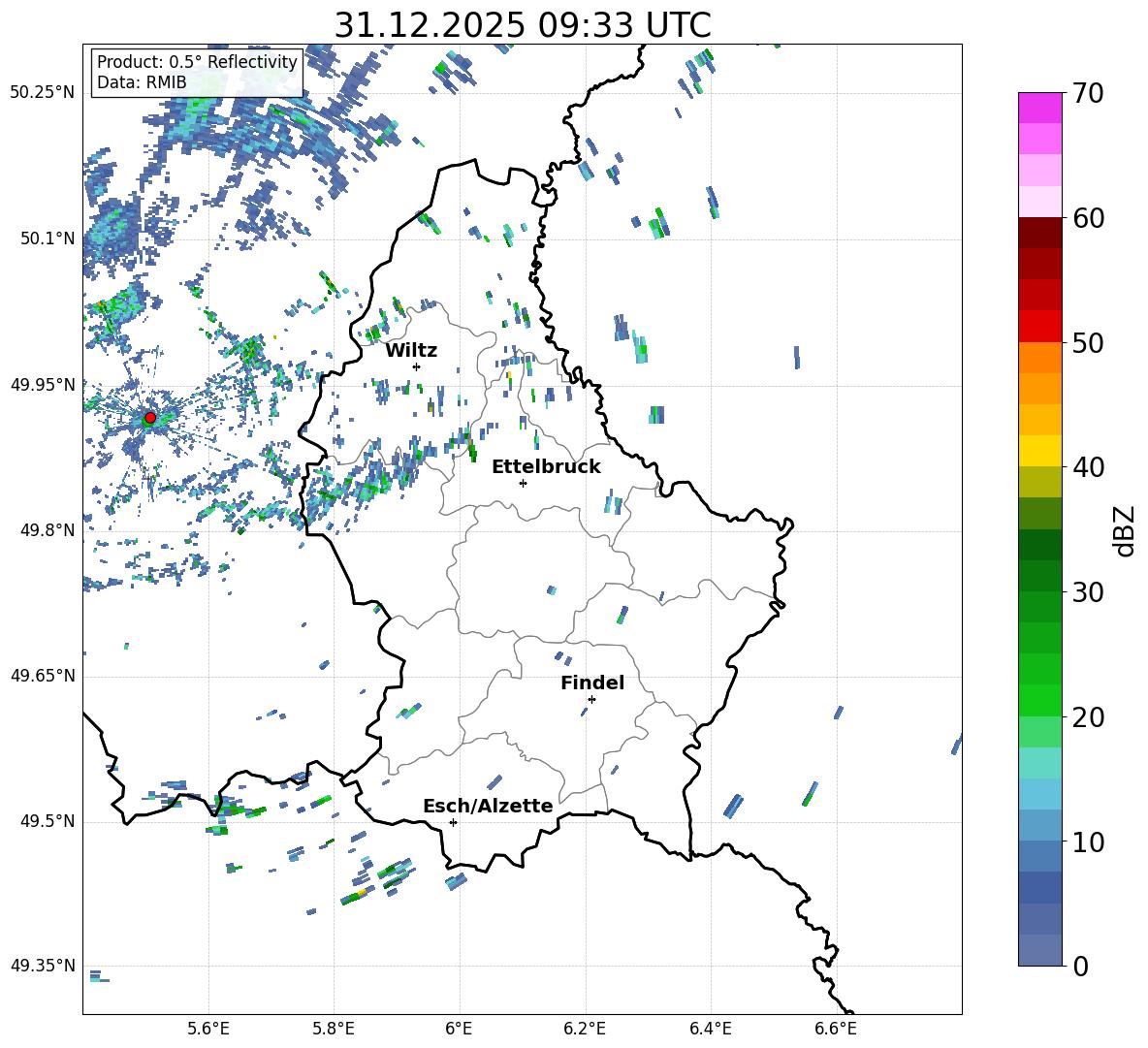Click the 50.1°N latitude label
Screen dimensions: 1148x1048
(x=48, y=238)
